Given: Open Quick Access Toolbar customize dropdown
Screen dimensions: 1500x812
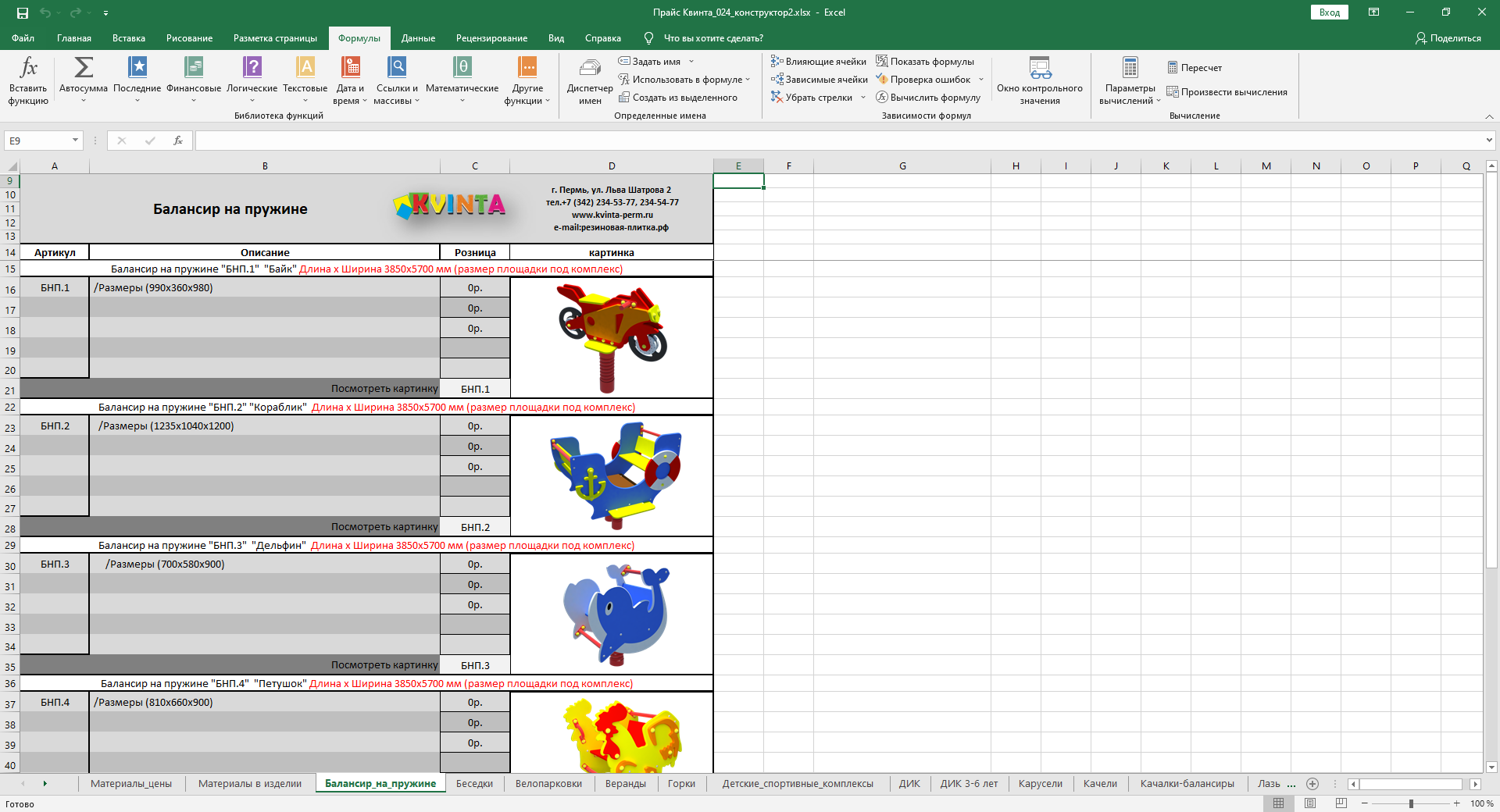Looking at the screenshot, I should click(x=105, y=12).
